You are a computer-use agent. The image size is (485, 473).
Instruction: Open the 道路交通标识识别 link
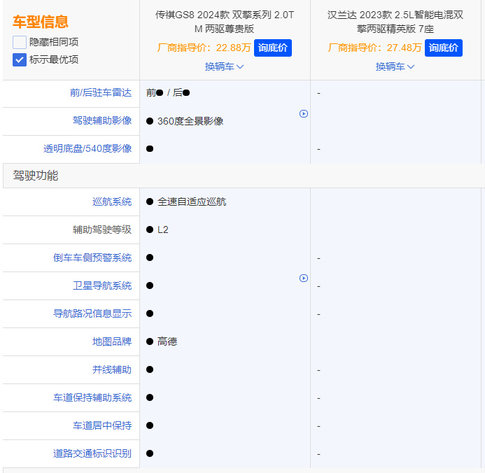tap(93, 454)
